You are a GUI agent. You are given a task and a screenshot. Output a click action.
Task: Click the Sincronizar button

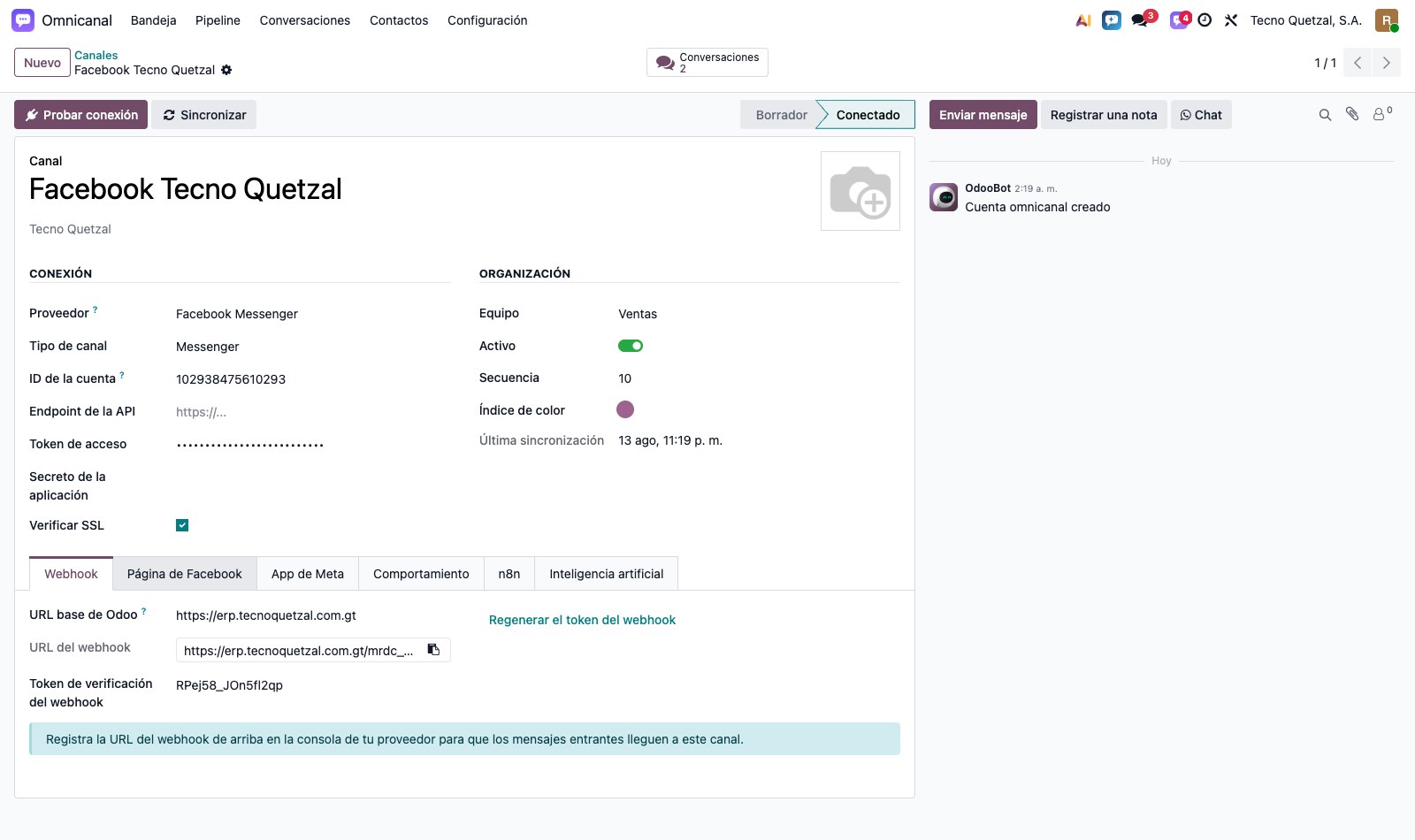pyautogui.click(x=204, y=115)
